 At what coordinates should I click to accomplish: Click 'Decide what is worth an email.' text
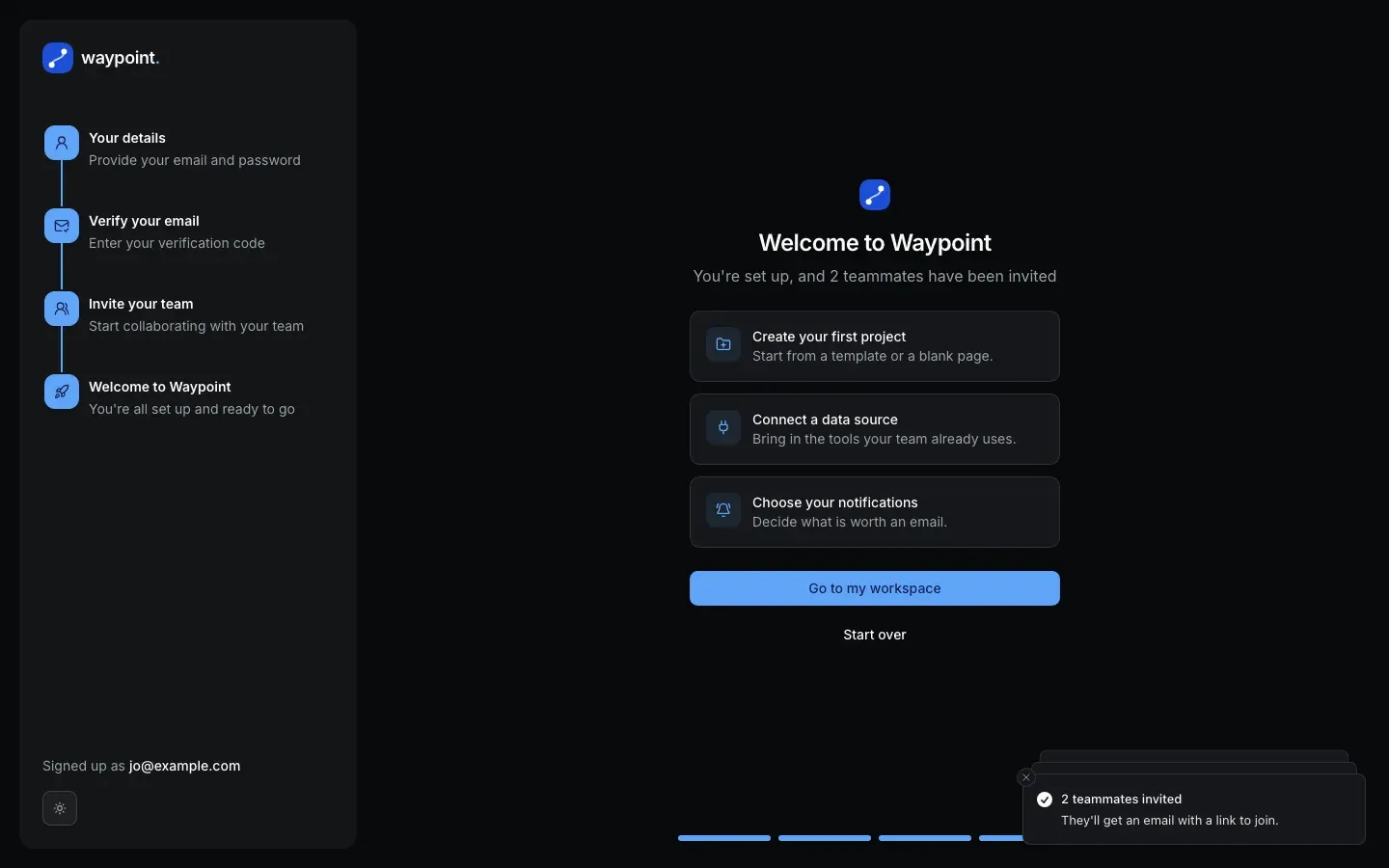pos(850,522)
